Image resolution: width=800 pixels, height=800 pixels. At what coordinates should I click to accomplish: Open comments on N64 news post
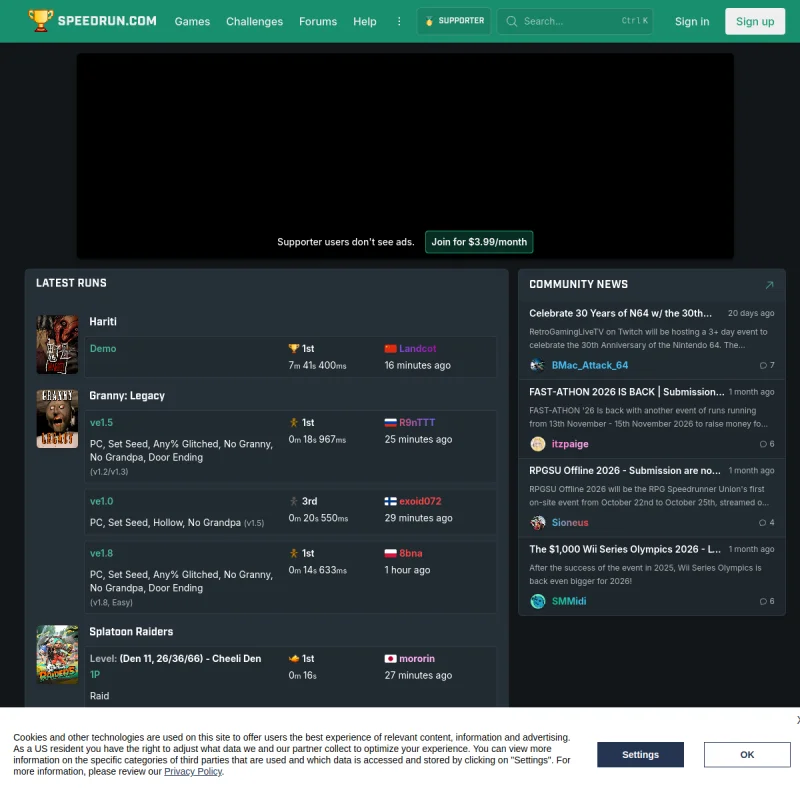(767, 365)
